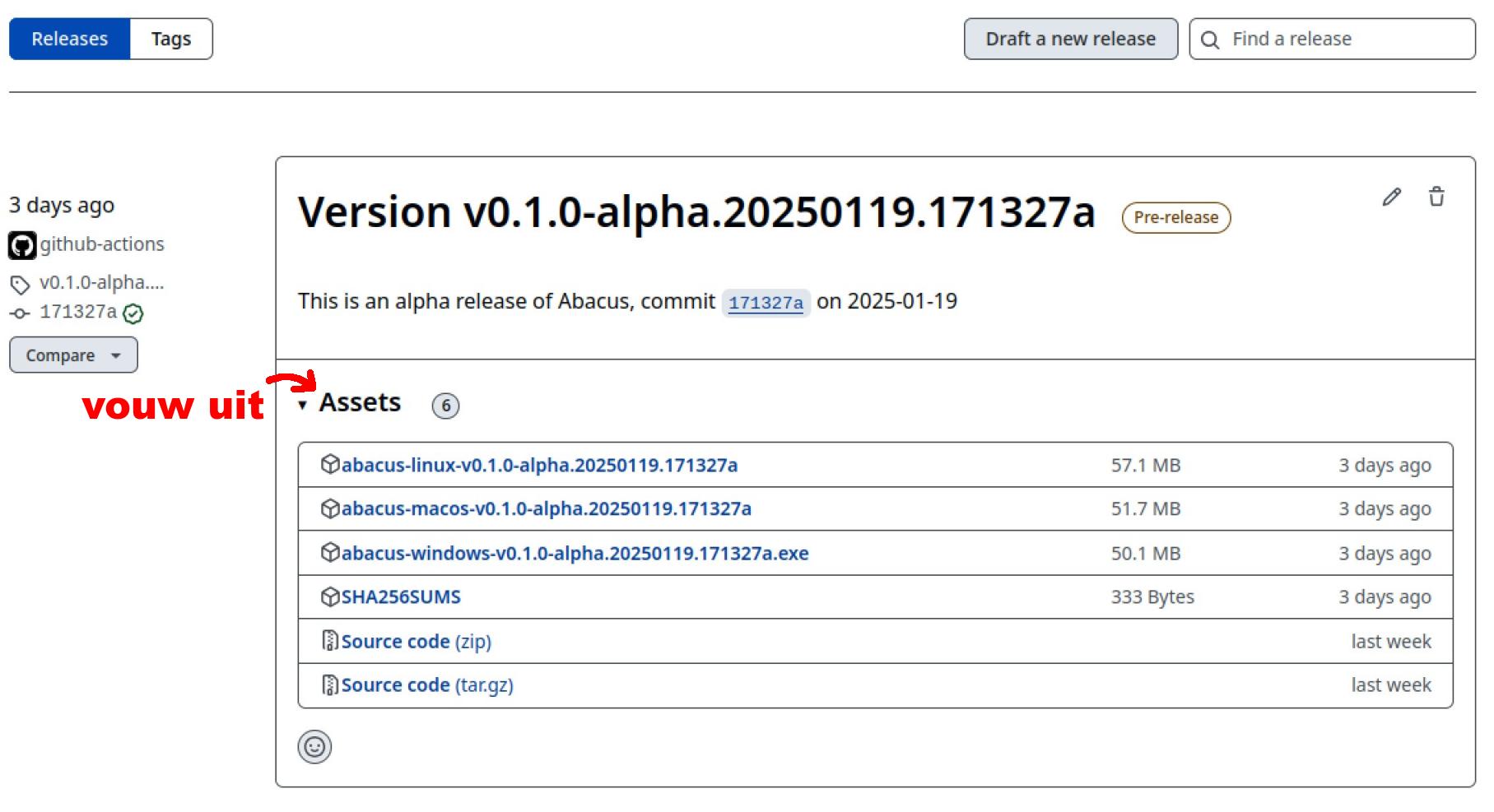Screen dimensions: 1494x812
Task: Click '3 days ago' on abacus-windows row
Action: 1385,553
